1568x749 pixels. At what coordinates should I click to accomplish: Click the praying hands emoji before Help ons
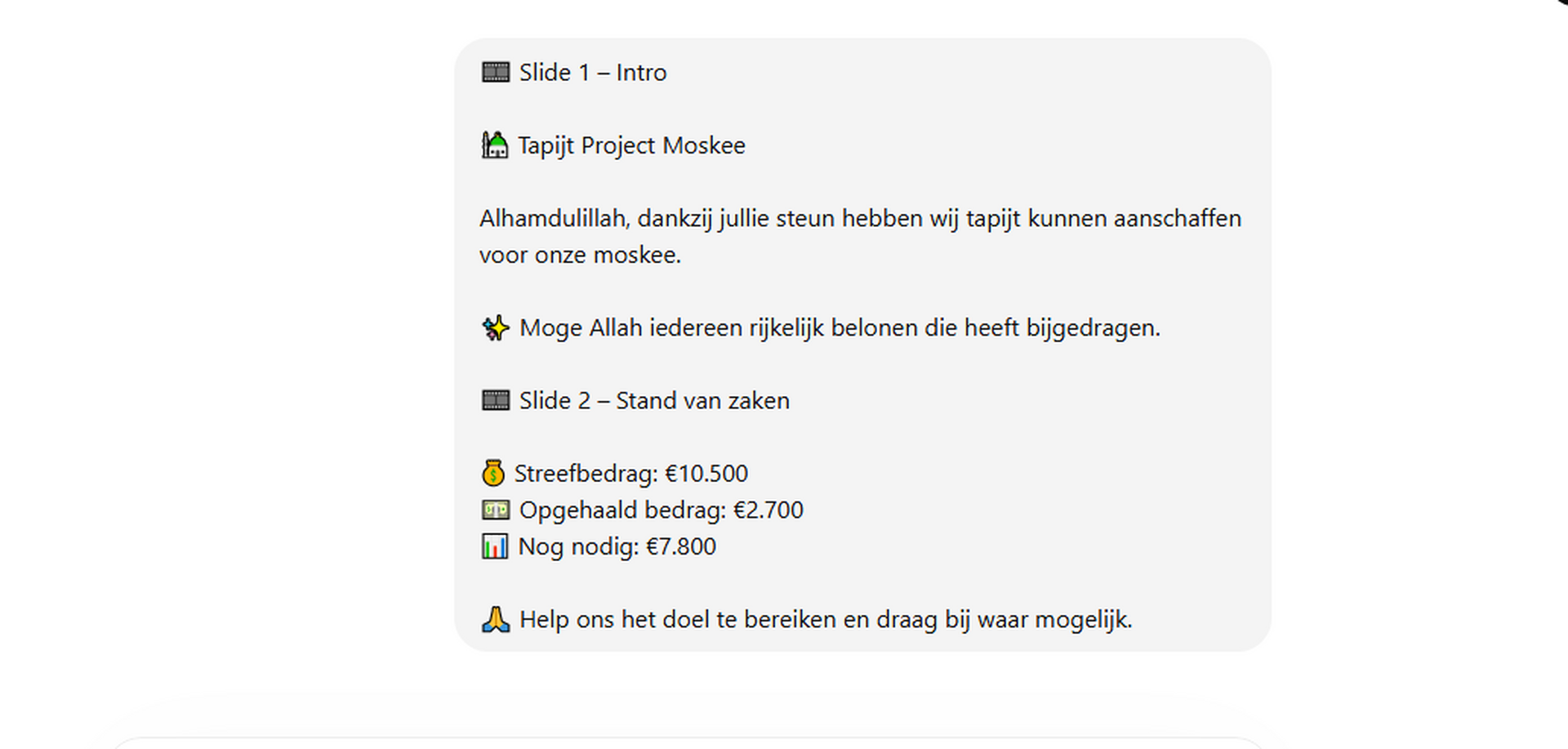(x=496, y=619)
